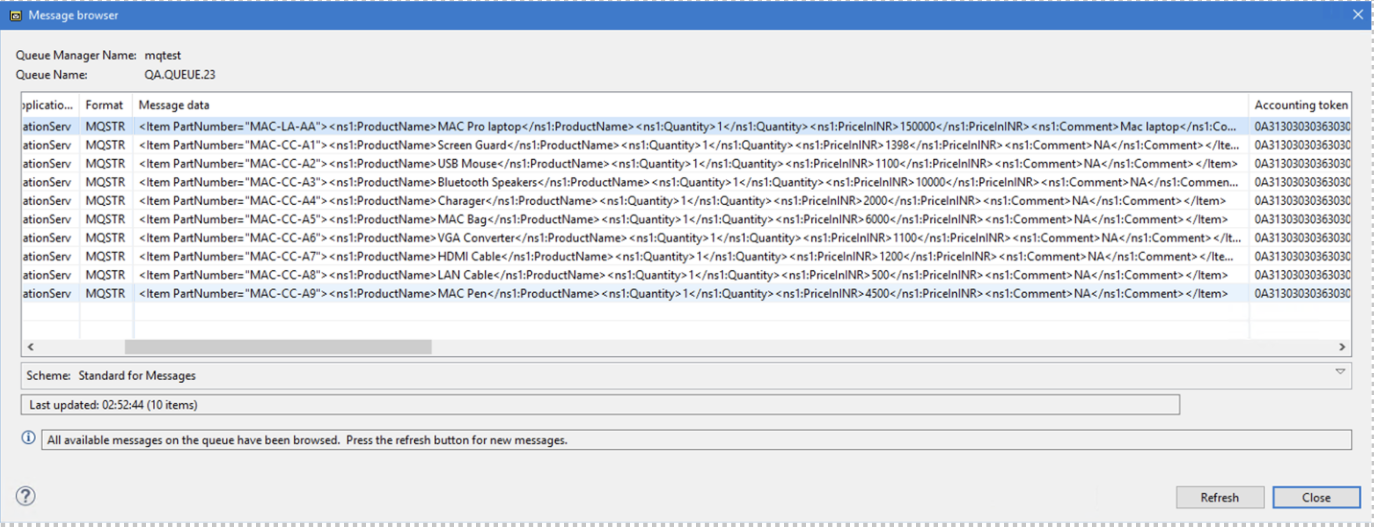Viewport: 1374px width, 528px height.
Task: Select the MAC-CC-A1 Screen Guard row
Action: click(x=686, y=145)
